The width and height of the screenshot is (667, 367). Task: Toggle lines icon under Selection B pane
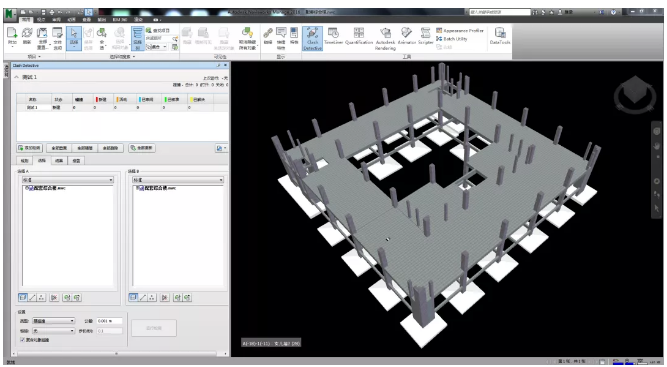143,298
